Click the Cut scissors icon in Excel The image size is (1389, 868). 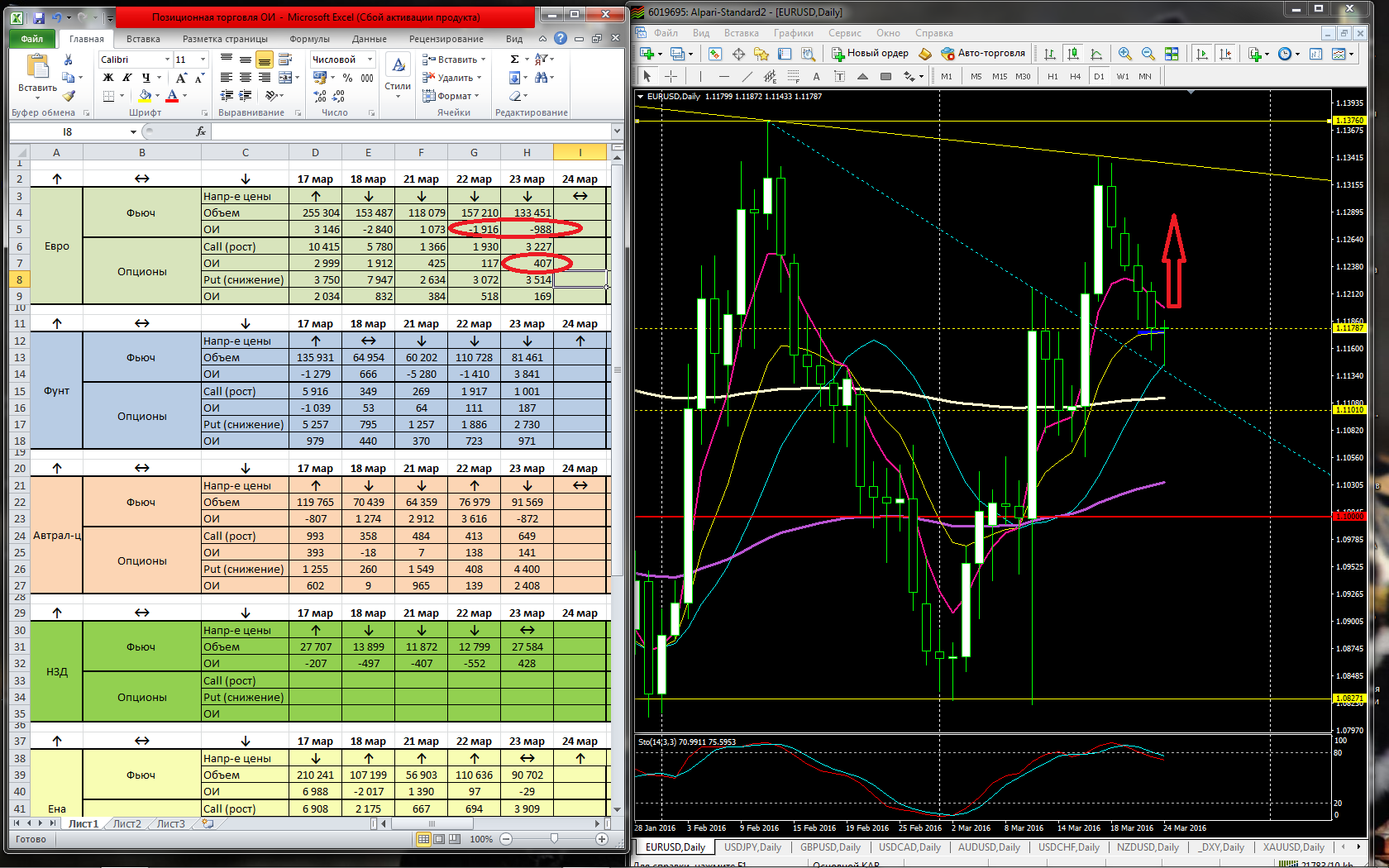(x=68, y=60)
